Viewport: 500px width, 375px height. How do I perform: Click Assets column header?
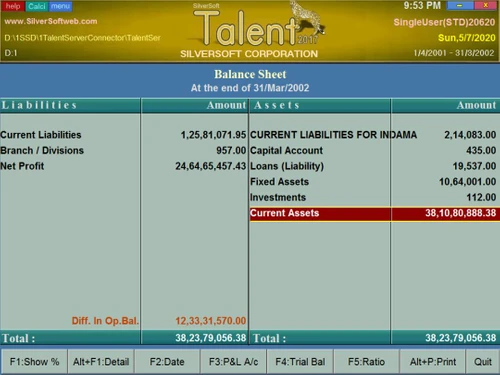coord(277,105)
